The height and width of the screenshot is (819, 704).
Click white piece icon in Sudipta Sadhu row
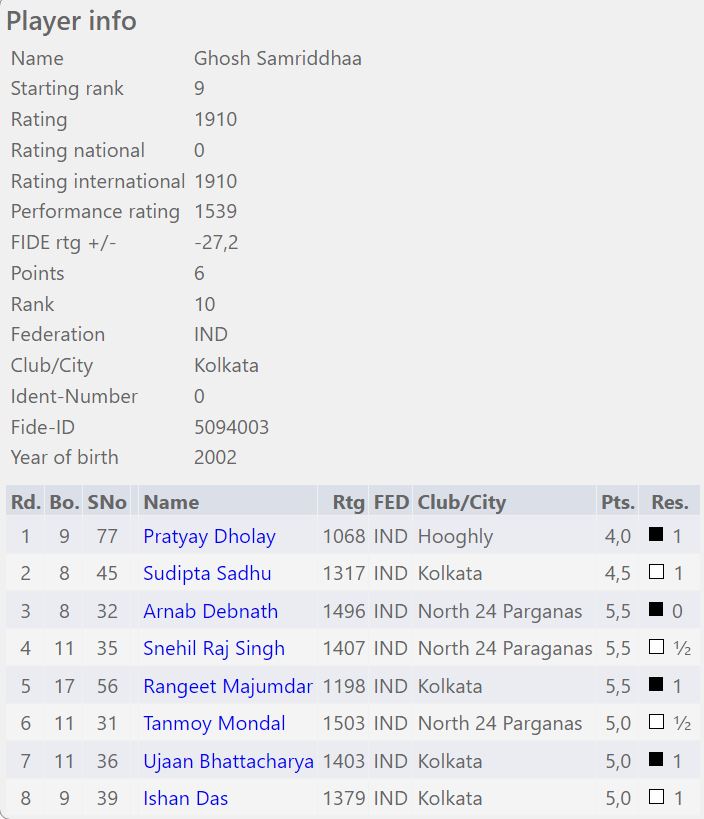point(656,572)
